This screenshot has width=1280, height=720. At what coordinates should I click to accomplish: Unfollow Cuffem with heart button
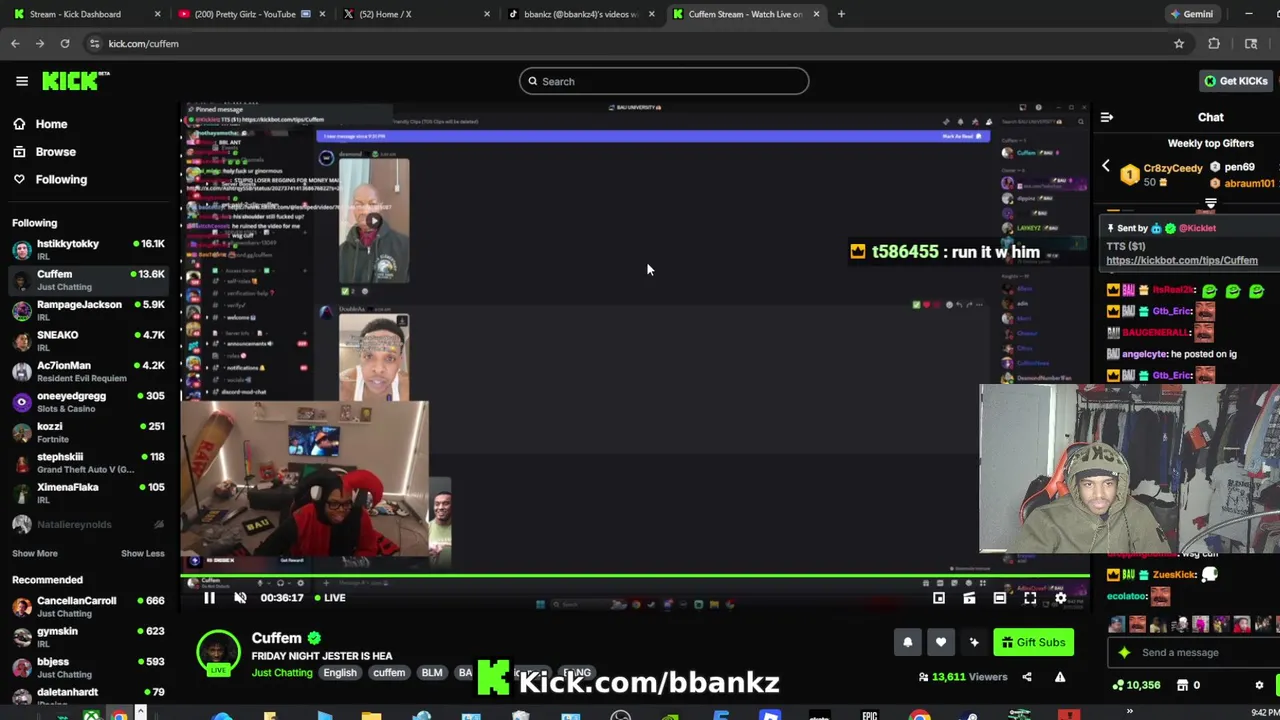(941, 643)
